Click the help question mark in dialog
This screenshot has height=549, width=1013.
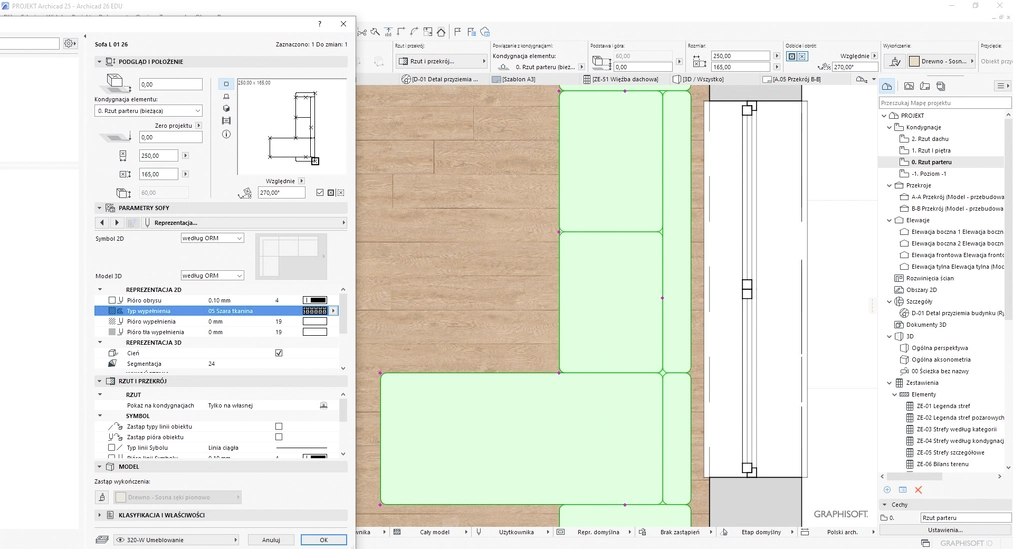click(x=319, y=24)
